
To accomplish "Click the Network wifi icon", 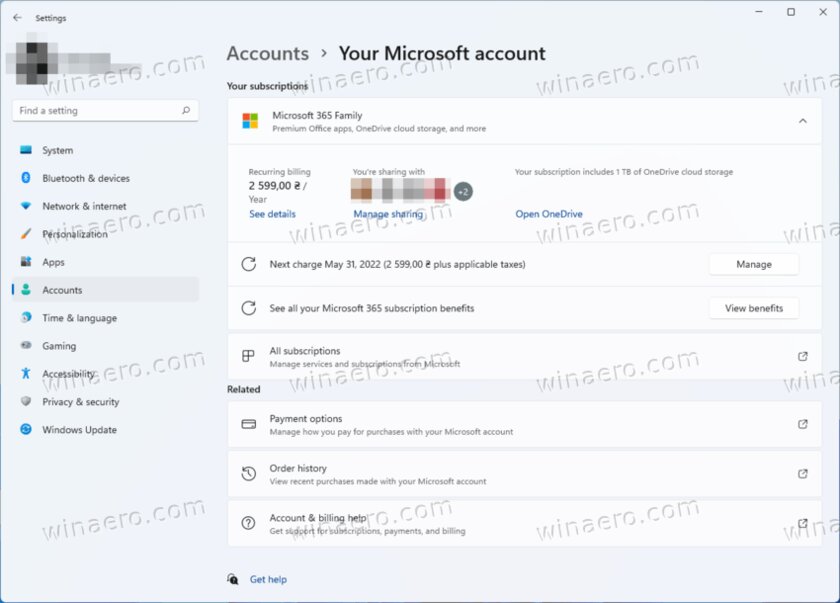I will (26, 206).
